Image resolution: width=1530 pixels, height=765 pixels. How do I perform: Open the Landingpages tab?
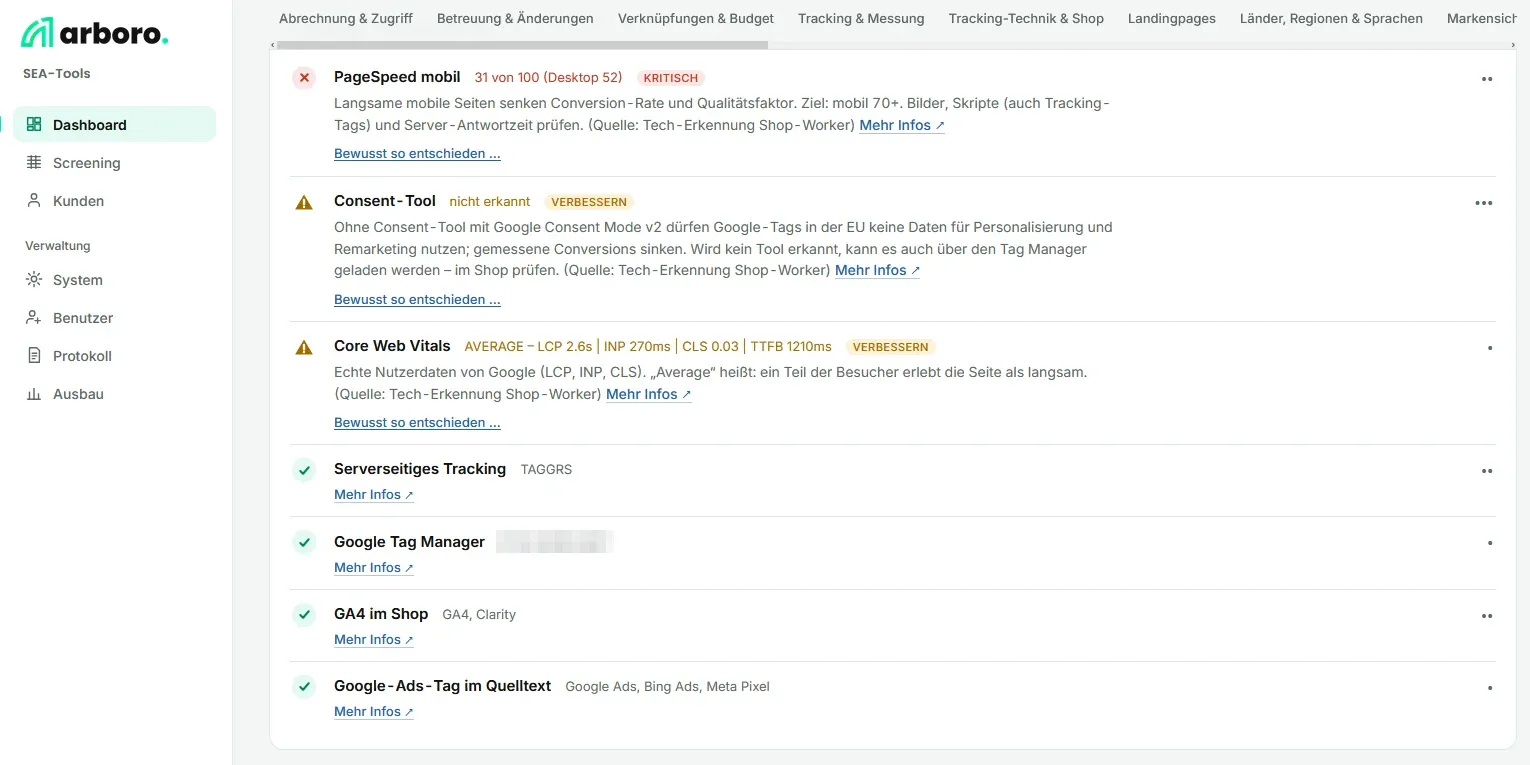coord(1172,18)
